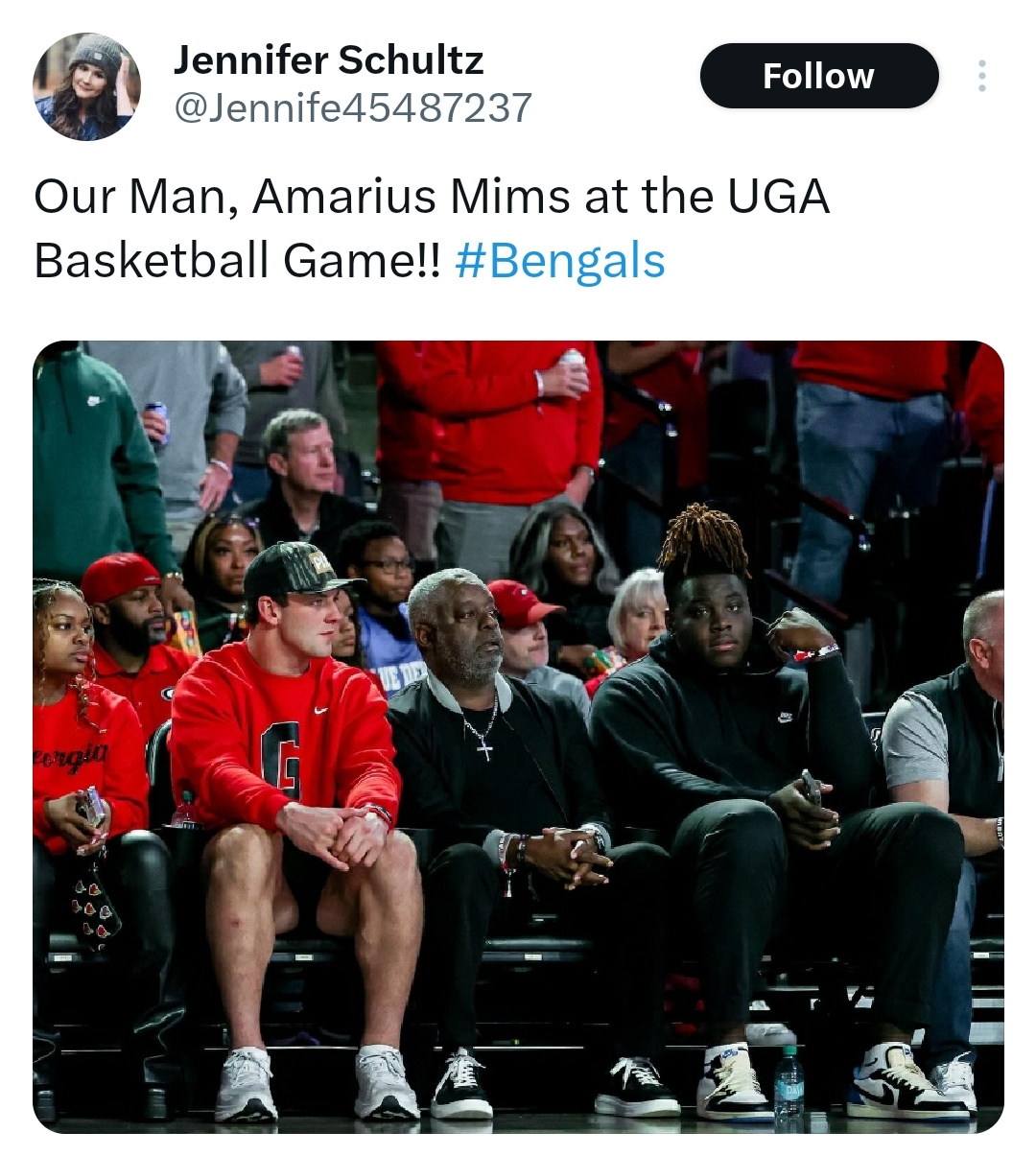Image resolution: width=1036 pixels, height=1156 pixels.
Task: Click the gray running shoes in photo
Action: (317, 1083)
